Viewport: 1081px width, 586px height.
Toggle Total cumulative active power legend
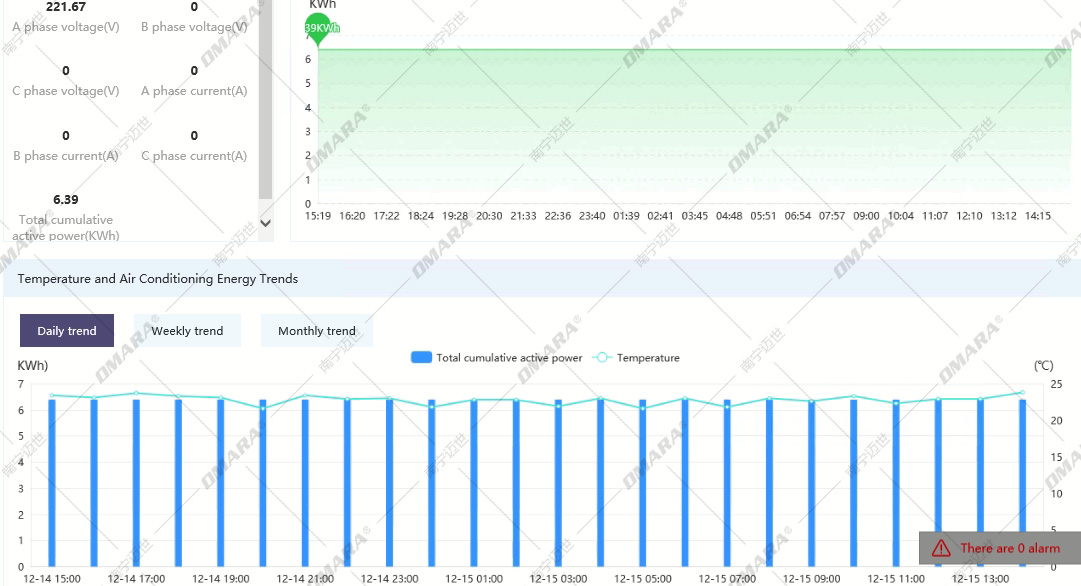tap(496, 358)
